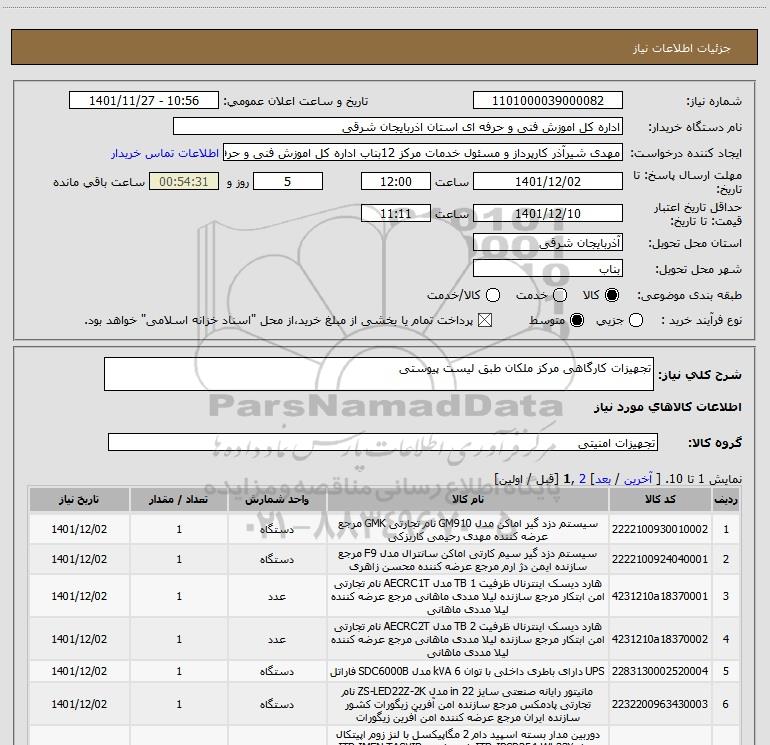Click the remaining time 00:54:31 field

[x=184, y=181]
